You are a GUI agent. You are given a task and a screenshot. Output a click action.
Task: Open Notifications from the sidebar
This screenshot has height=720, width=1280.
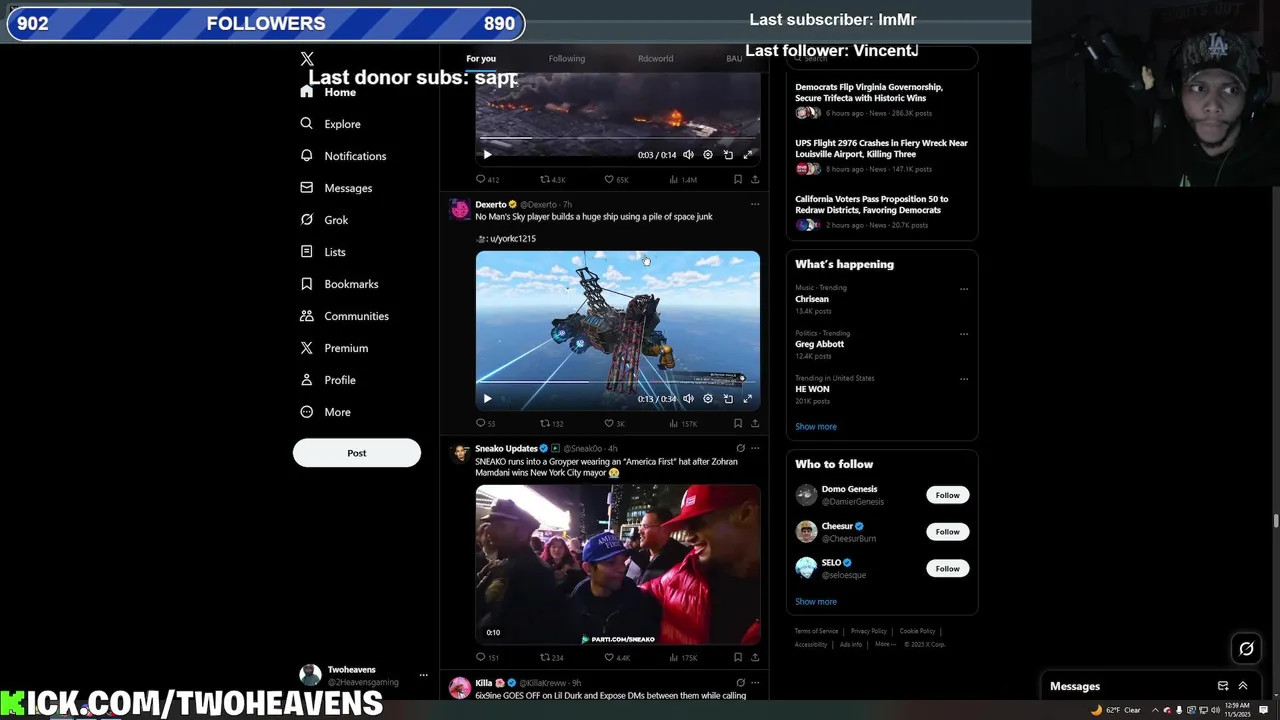point(343,156)
